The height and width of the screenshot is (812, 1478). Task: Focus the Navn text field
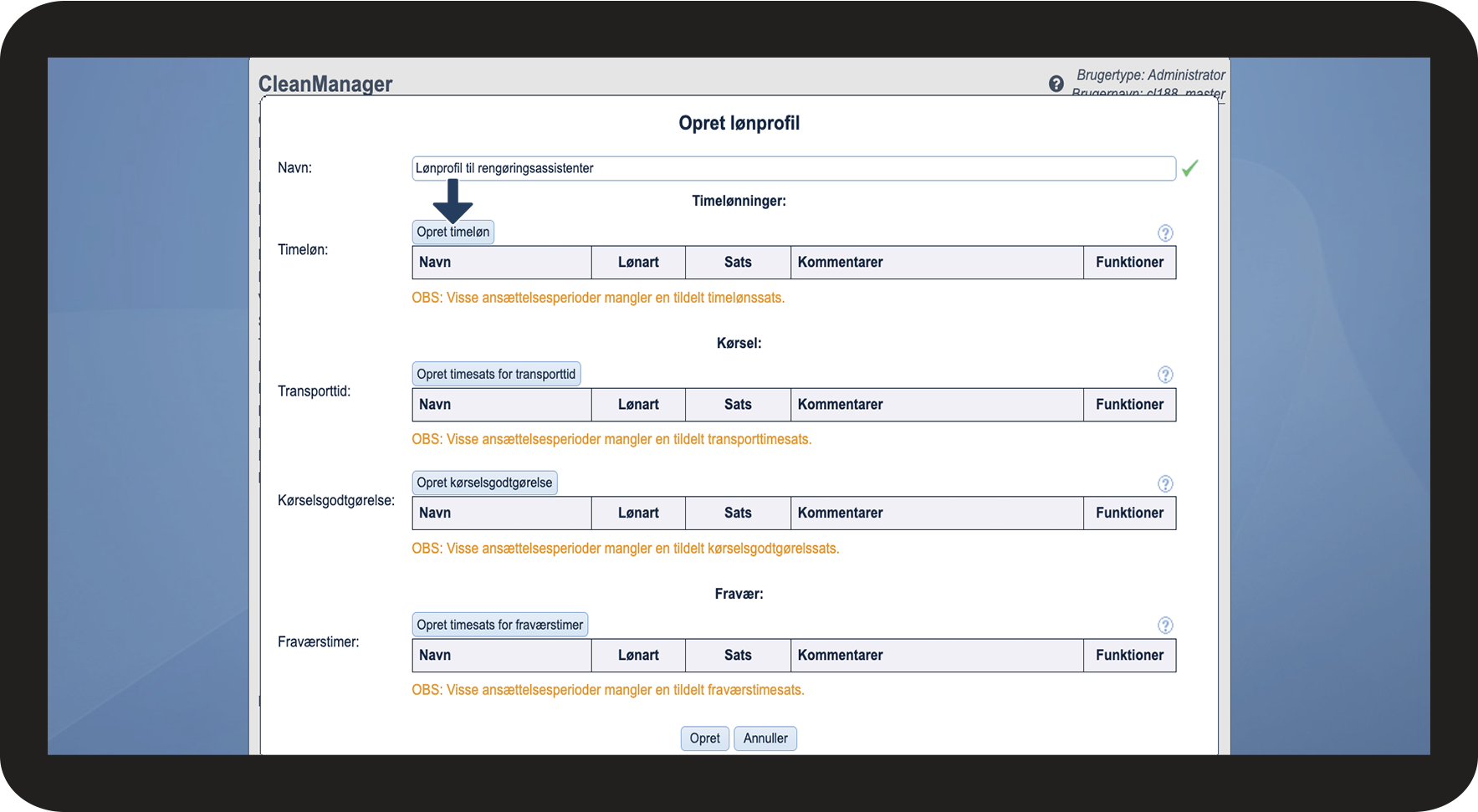click(x=793, y=168)
